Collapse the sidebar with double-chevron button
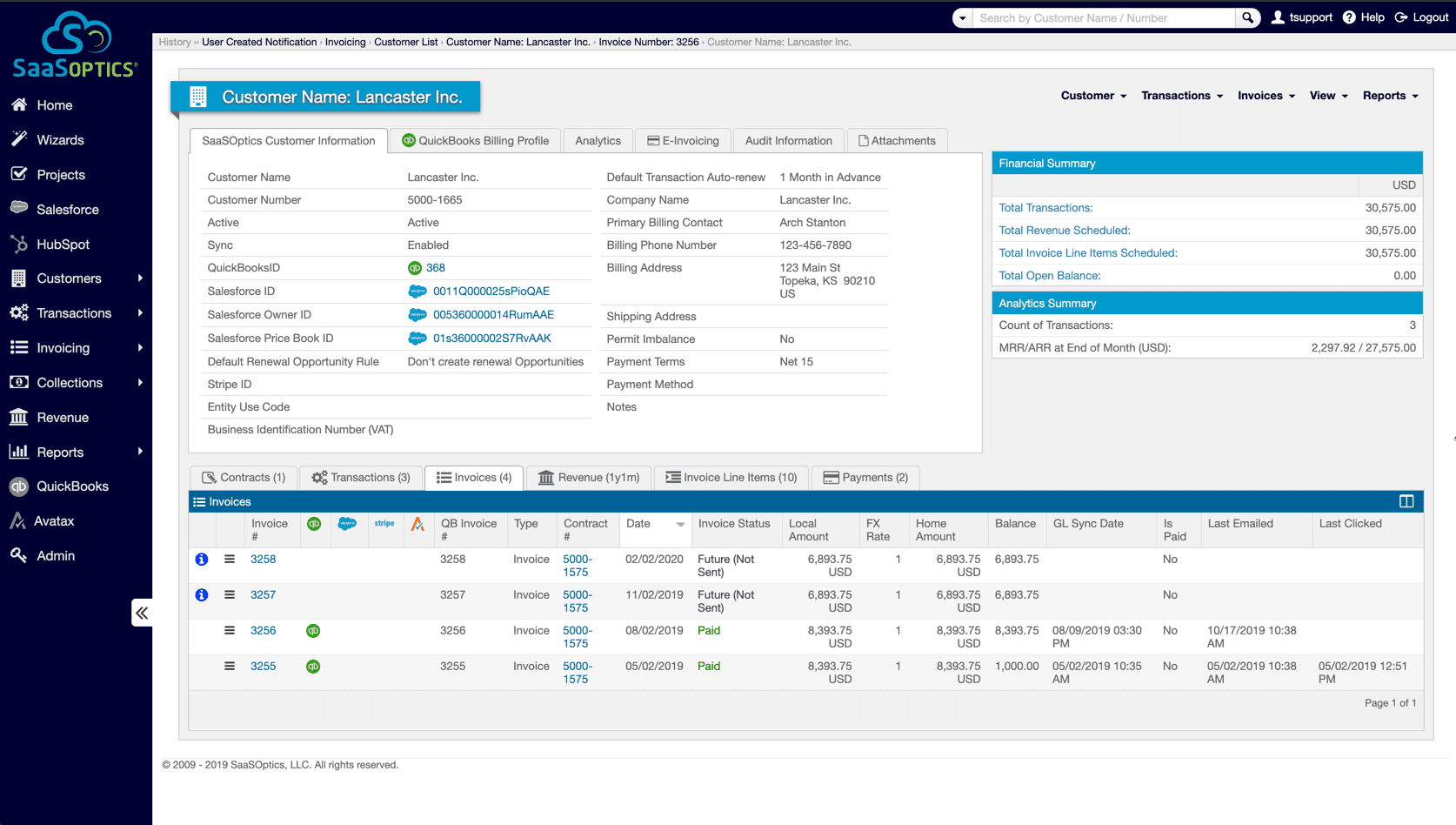Image resolution: width=1456 pixels, height=825 pixels. point(142,613)
